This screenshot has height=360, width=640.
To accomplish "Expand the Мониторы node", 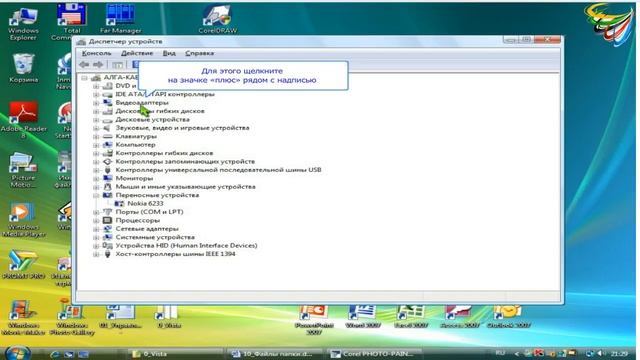I will (x=96, y=178).
